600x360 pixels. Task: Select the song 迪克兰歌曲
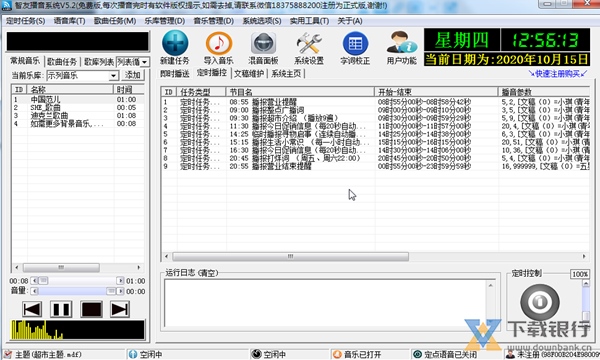(x=78, y=116)
